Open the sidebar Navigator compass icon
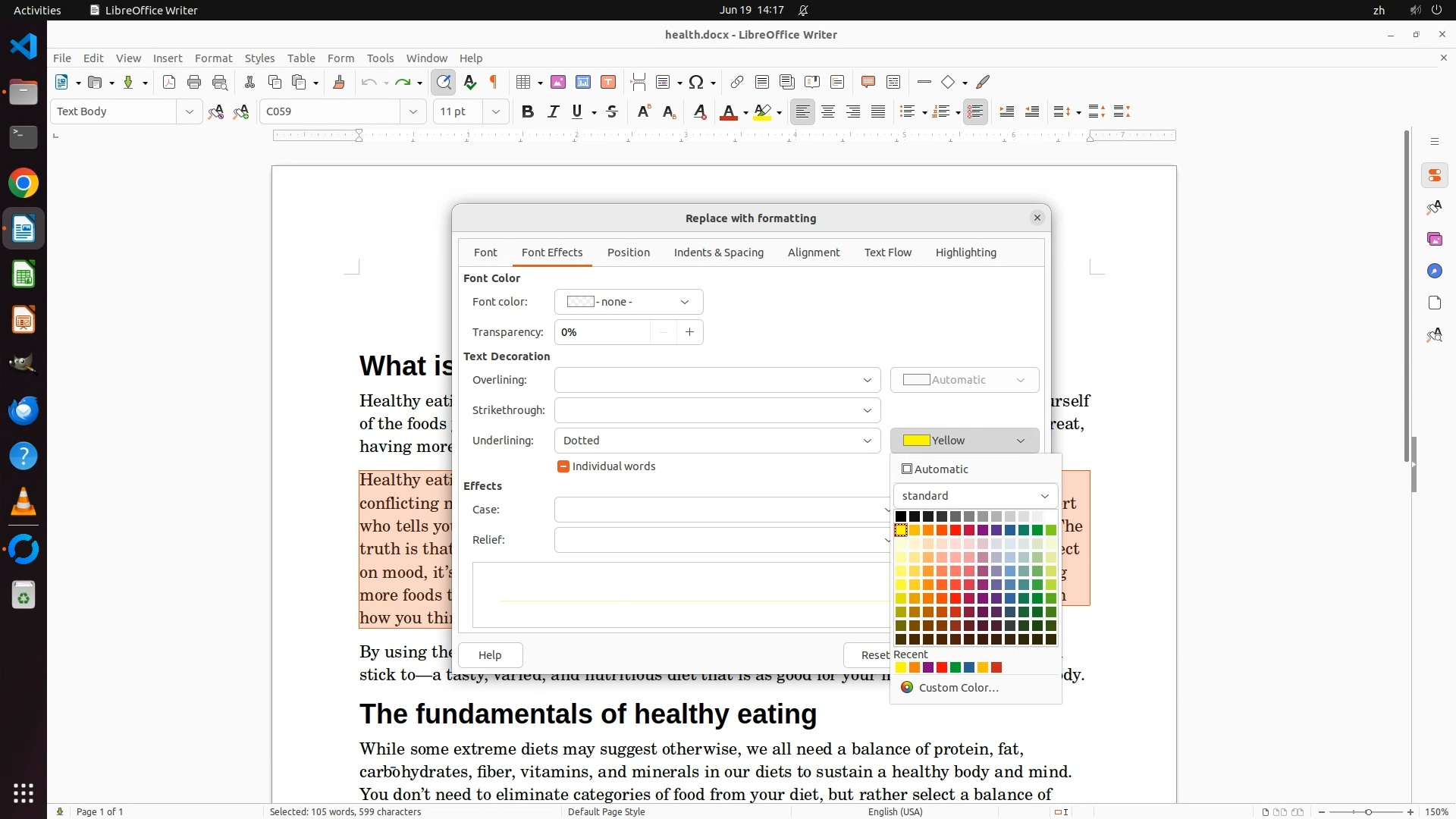 tap(1434, 271)
